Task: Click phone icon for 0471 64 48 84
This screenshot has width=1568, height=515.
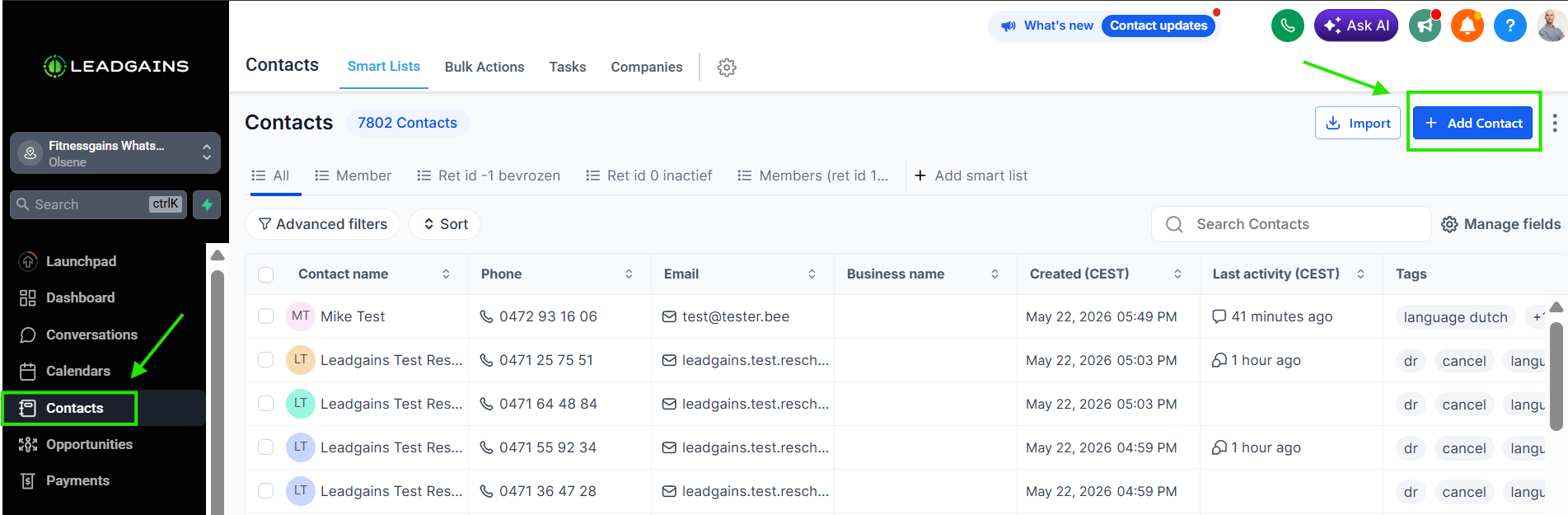Action: [486, 404]
